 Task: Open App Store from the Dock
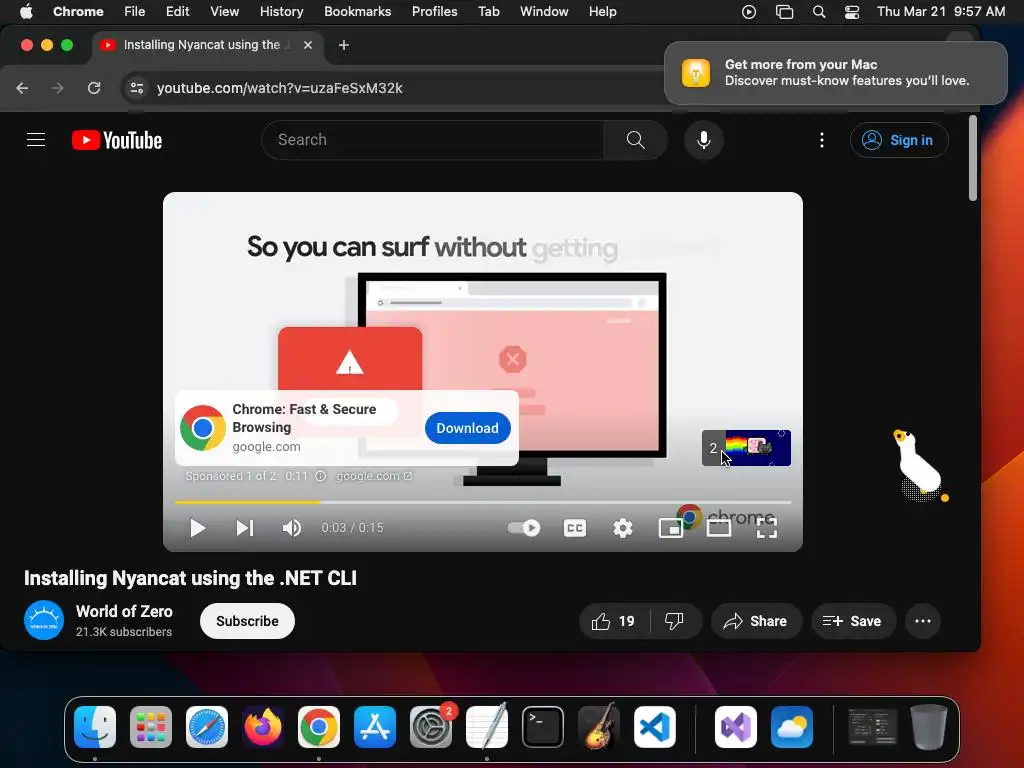coord(375,727)
